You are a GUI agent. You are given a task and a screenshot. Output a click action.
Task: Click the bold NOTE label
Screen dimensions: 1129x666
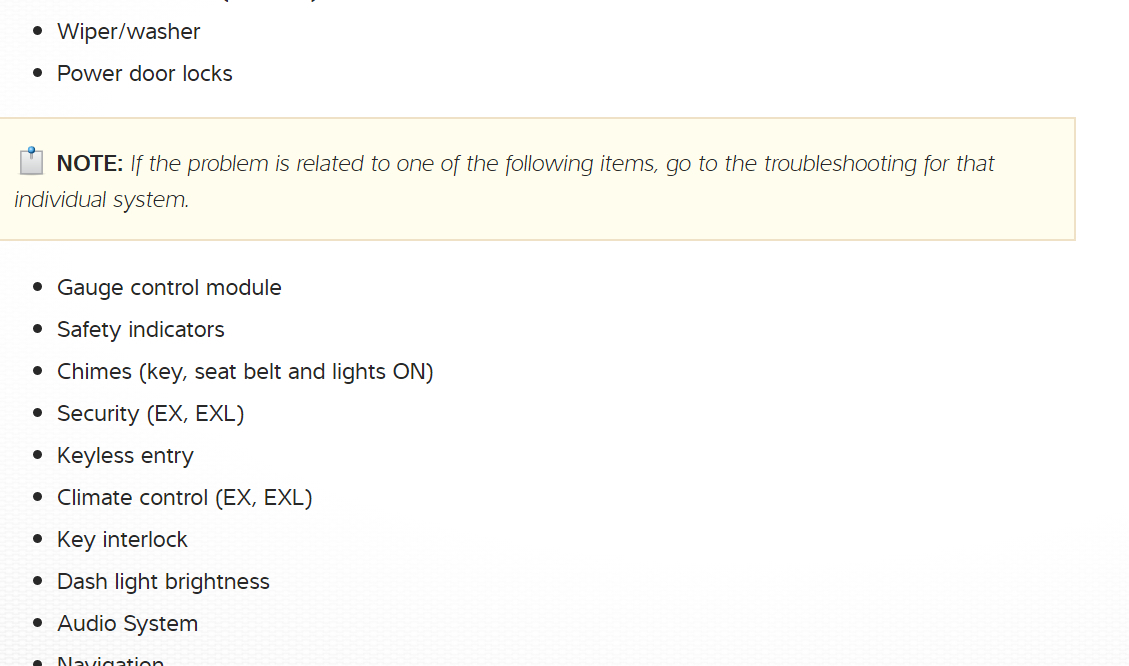[90, 164]
